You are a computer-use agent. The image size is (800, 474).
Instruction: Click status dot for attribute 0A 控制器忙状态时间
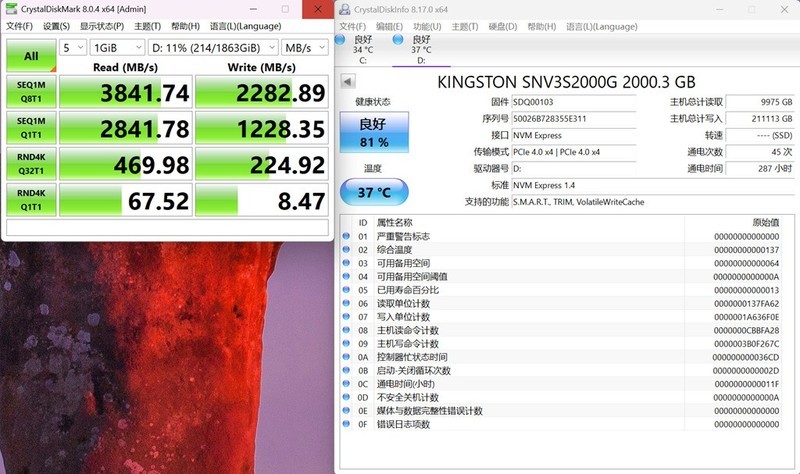tap(346, 357)
